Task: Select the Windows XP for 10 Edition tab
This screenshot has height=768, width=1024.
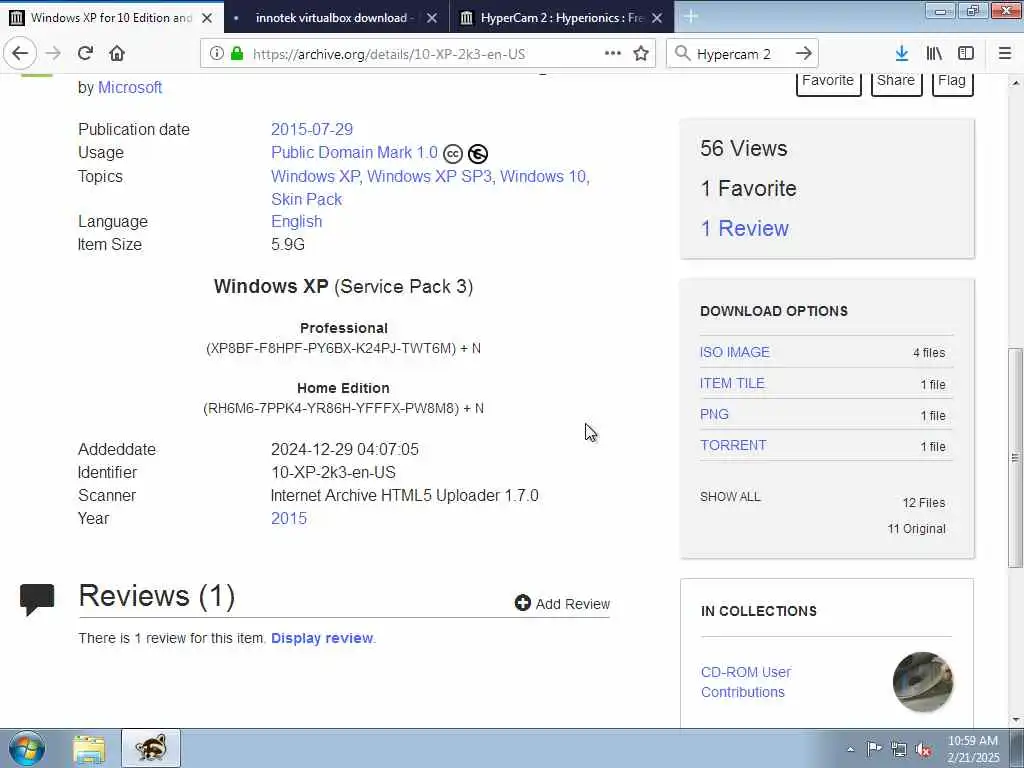Action: click(112, 18)
